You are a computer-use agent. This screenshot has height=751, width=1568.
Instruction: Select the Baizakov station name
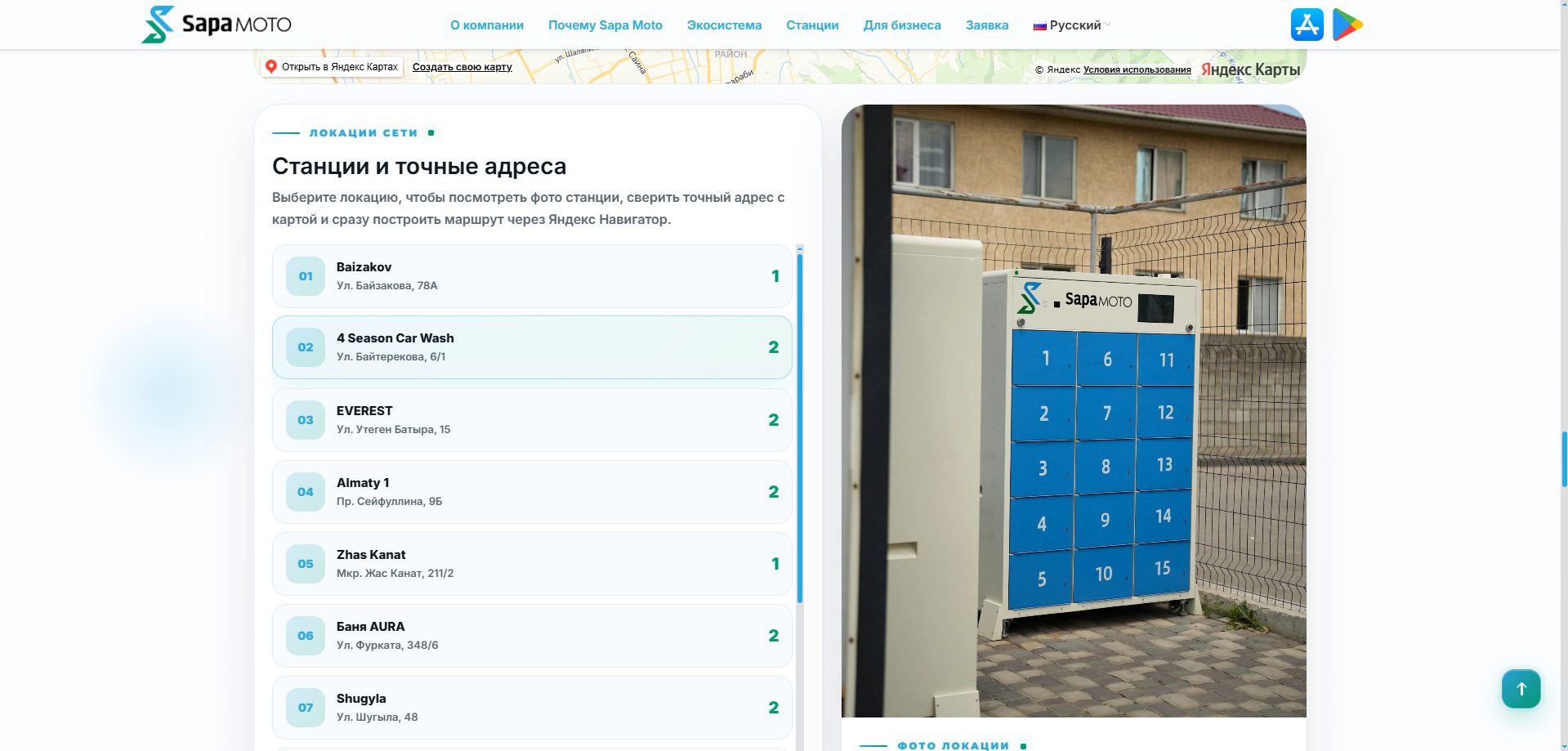364,267
